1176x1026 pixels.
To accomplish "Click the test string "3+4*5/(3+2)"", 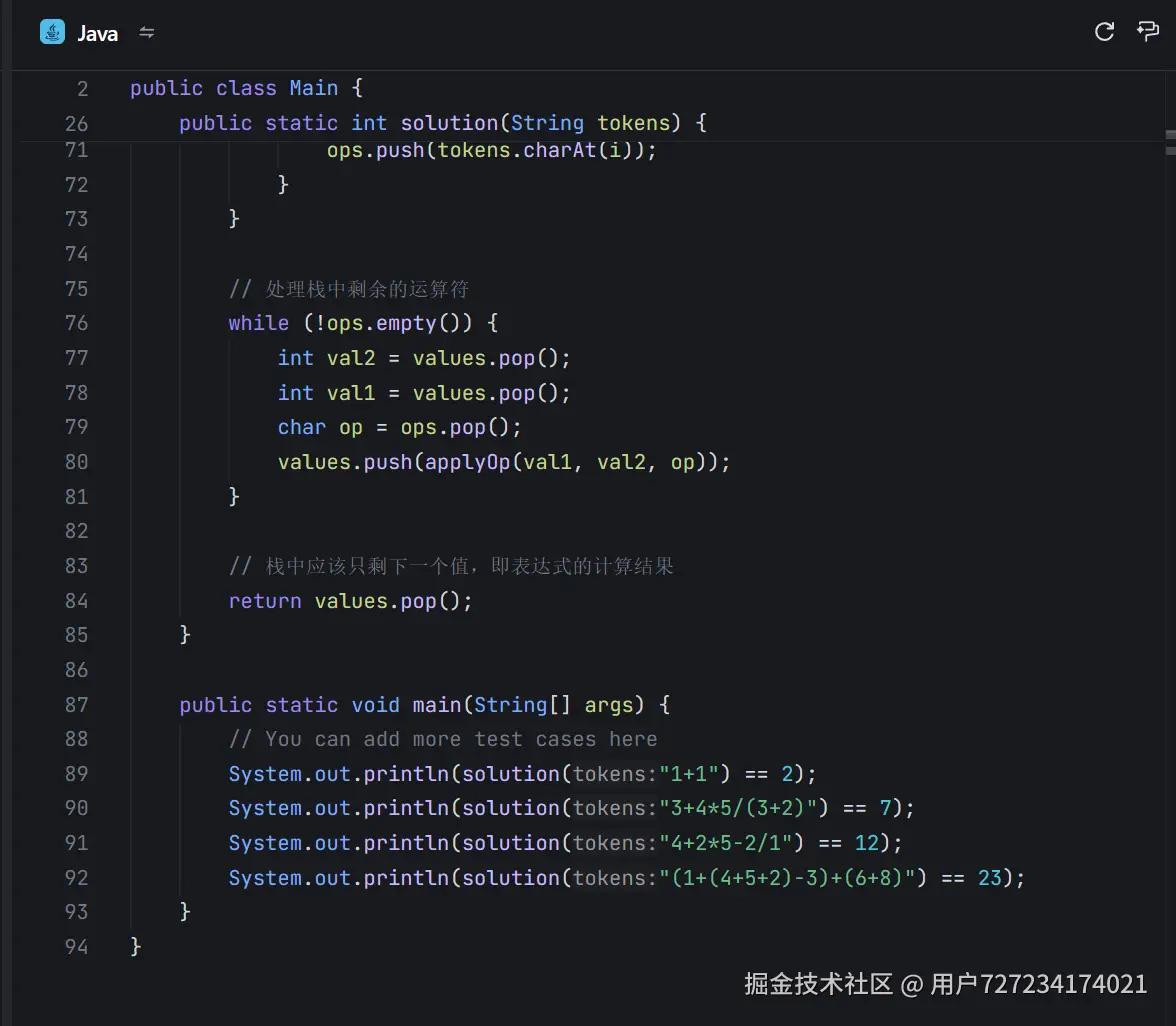I will (x=738, y=808).
